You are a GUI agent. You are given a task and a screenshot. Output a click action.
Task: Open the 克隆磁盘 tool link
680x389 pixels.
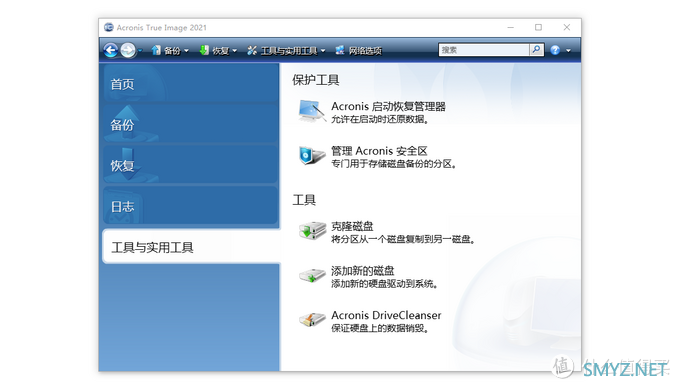352,226
